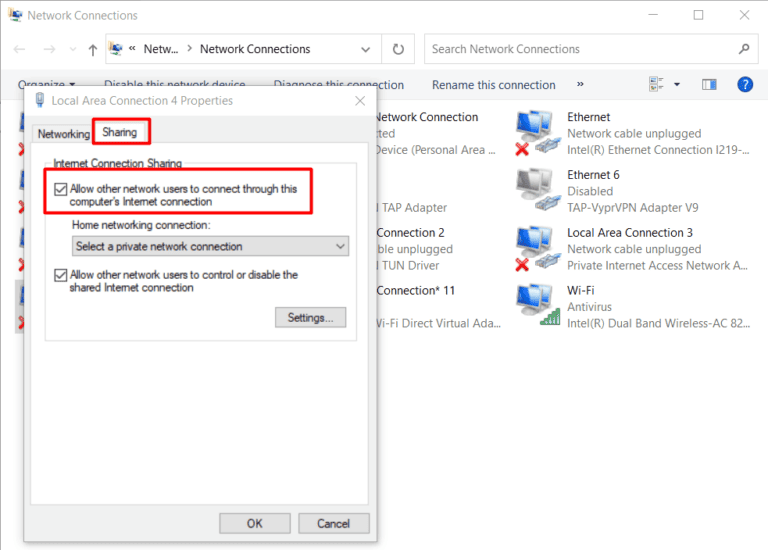The height and width of the screenshot is (550, 768).
Task: Uncheck Allow users to control shared connection
Action: click(62, 275)
